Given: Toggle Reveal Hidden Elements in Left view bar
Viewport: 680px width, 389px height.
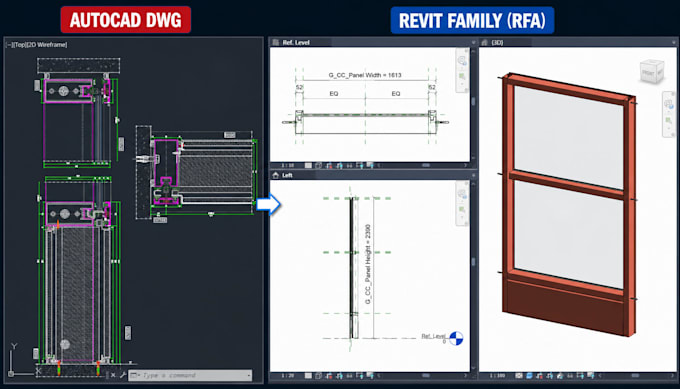Looking at the screenshot, I should (360, 376).
